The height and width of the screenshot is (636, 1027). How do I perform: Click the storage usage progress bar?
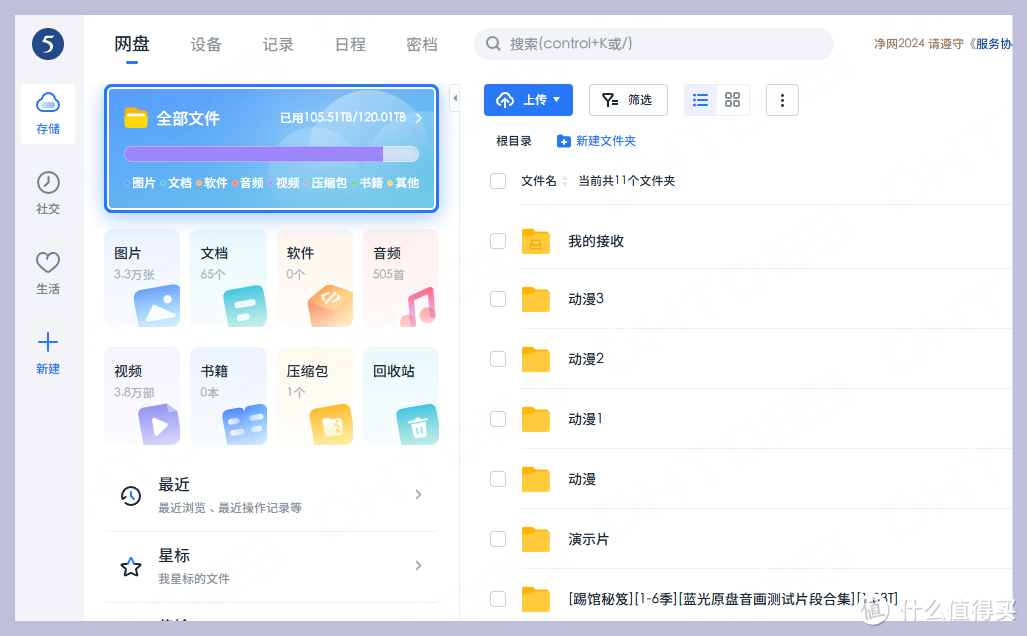[270, 154]
